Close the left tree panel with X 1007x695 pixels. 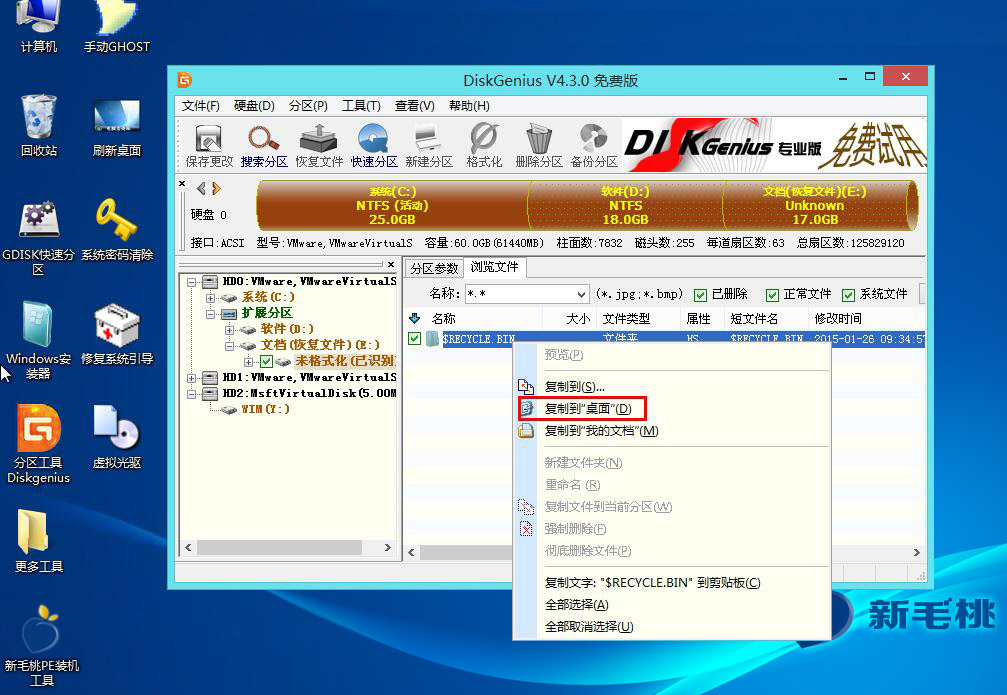pos(391,264)
